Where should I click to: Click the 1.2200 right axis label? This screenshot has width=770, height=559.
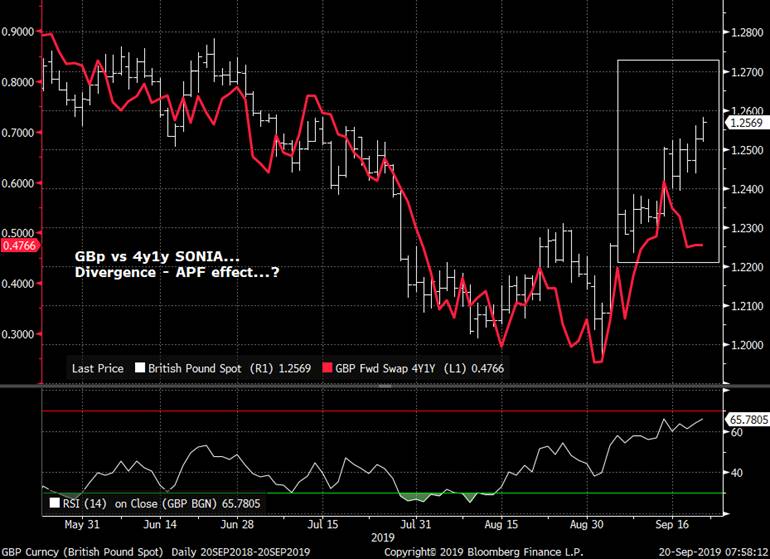747,267
